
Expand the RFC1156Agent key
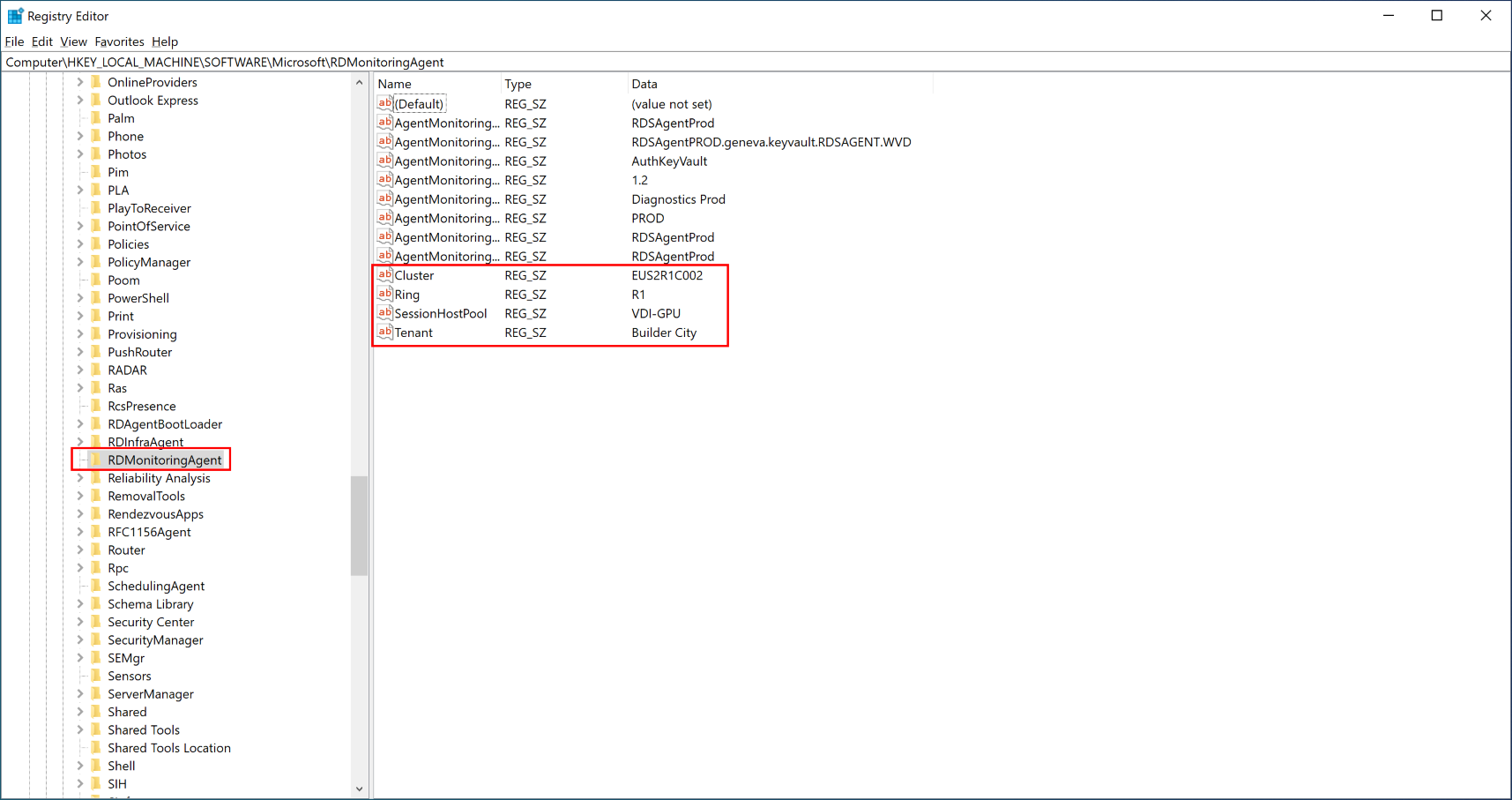(x=80, y=532)
